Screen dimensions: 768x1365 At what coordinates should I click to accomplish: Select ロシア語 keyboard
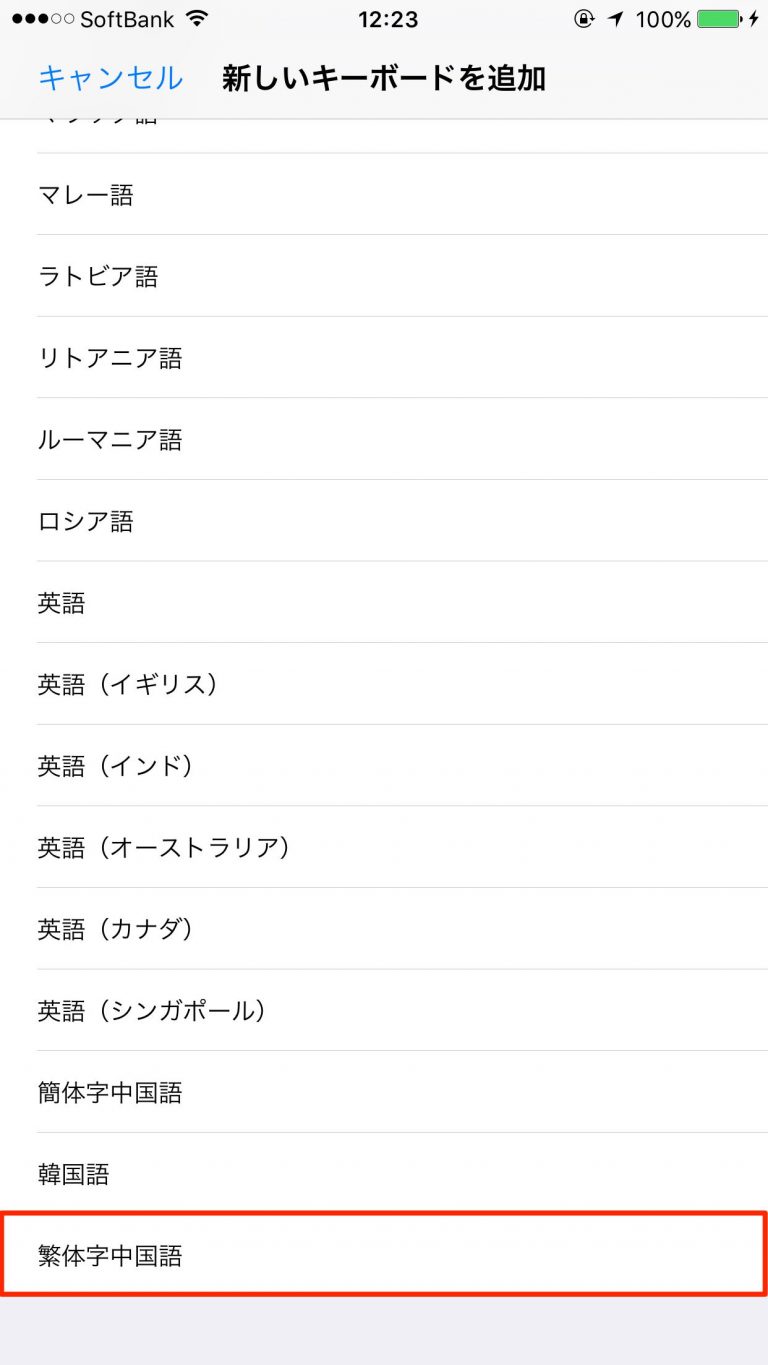[86, 522]
